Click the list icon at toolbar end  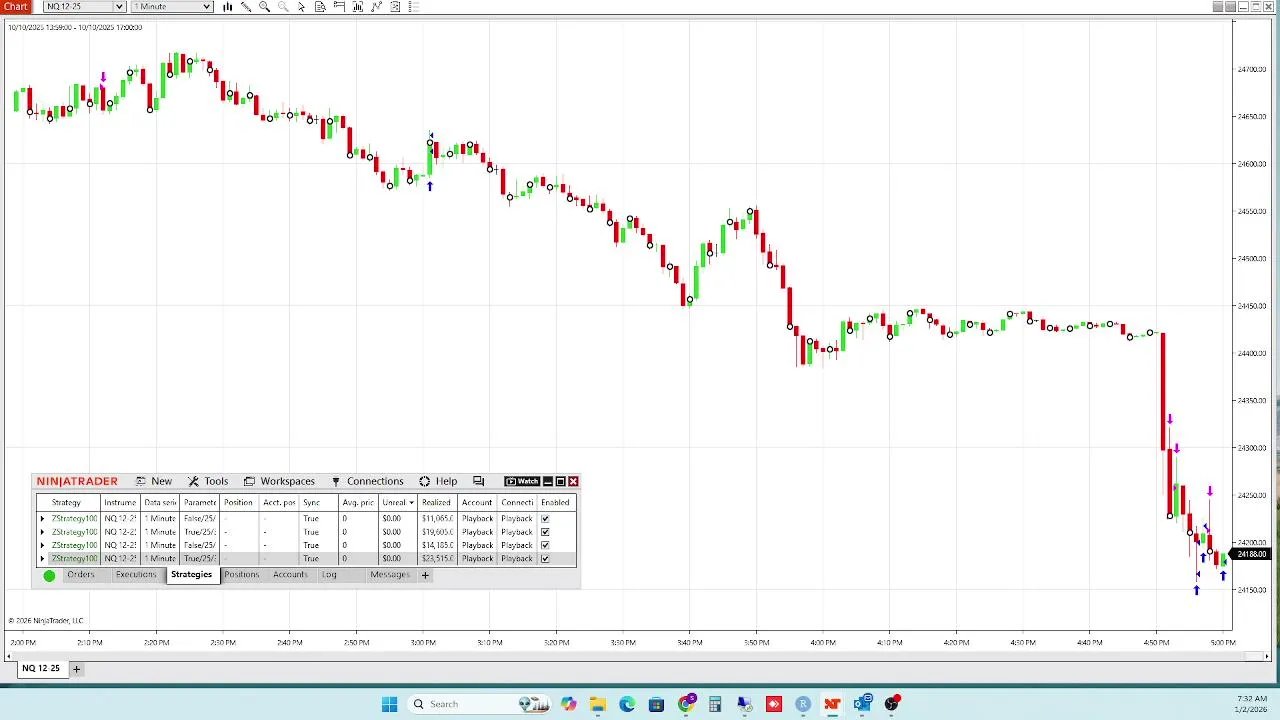point(414,7)
